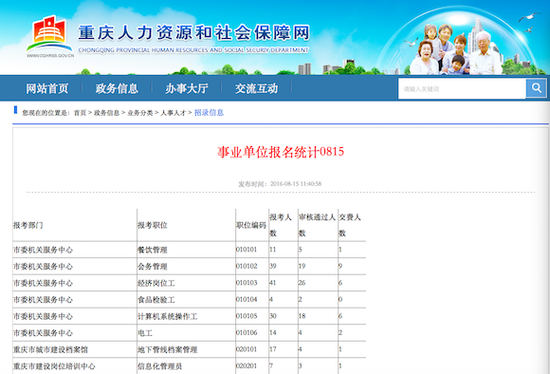
Task: Follow the 首页 breadcrumb link
Action: click(80, 113)
